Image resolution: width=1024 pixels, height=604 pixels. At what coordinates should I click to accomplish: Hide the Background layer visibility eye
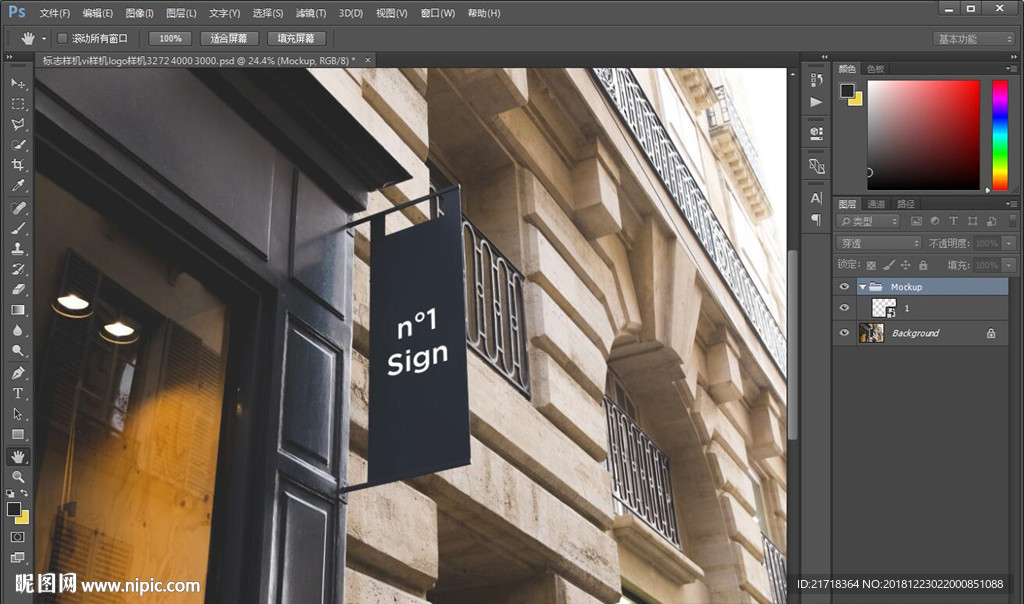(844, 333)
